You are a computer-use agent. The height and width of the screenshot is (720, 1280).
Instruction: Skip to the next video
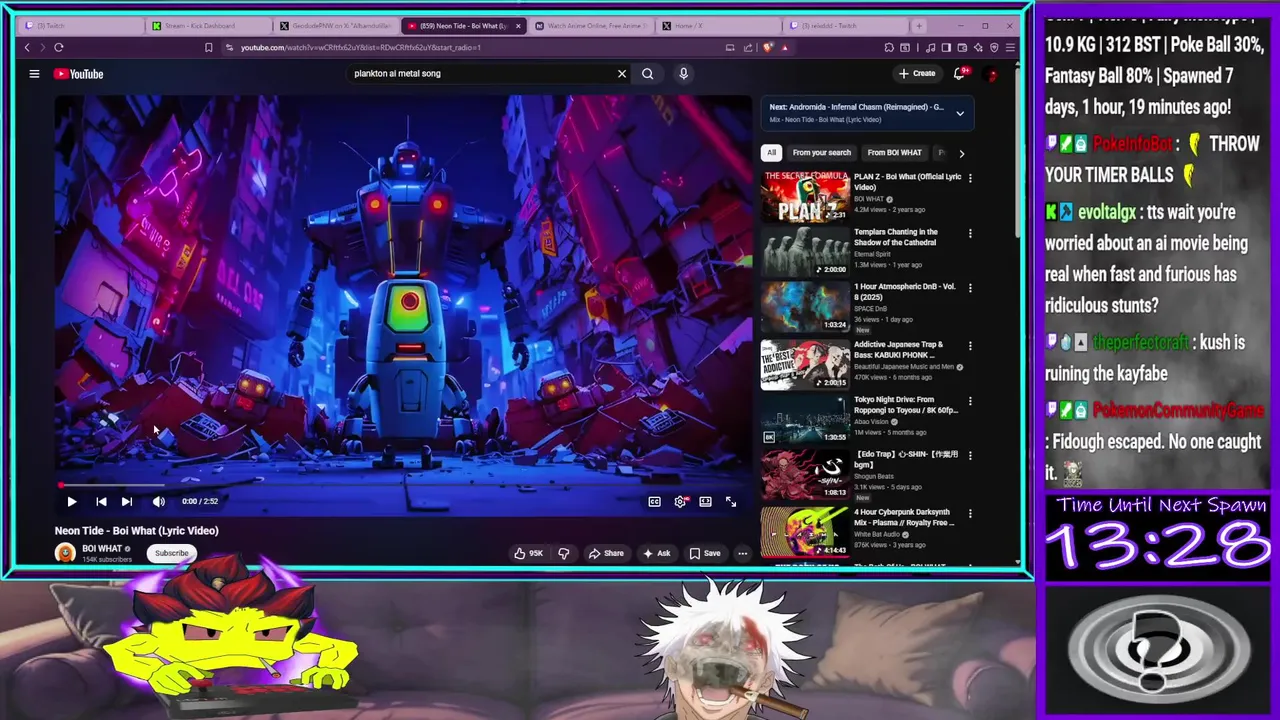(x=127, y=501)
